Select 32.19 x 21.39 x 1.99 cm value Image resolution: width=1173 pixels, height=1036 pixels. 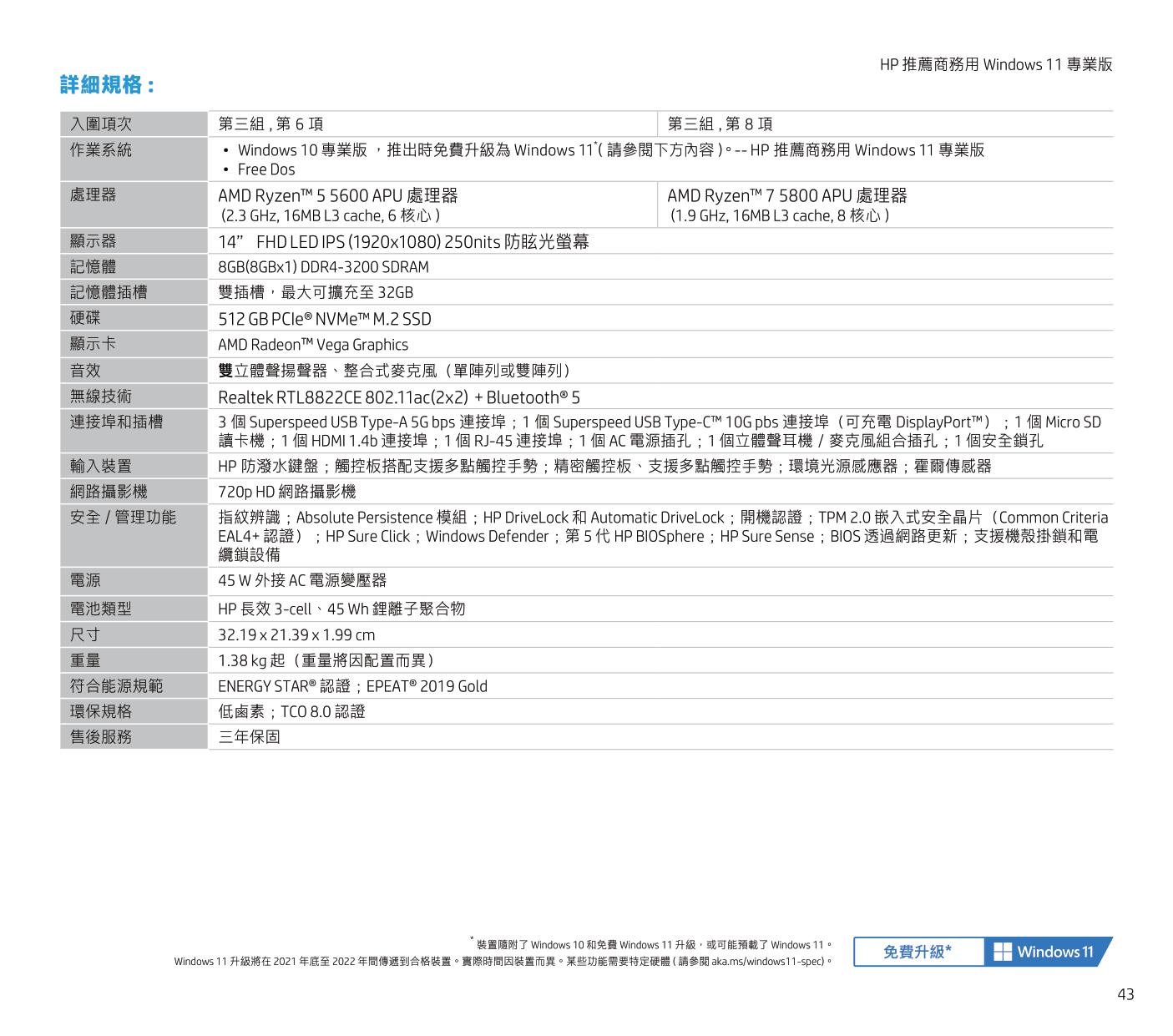[x=296, y=635]
